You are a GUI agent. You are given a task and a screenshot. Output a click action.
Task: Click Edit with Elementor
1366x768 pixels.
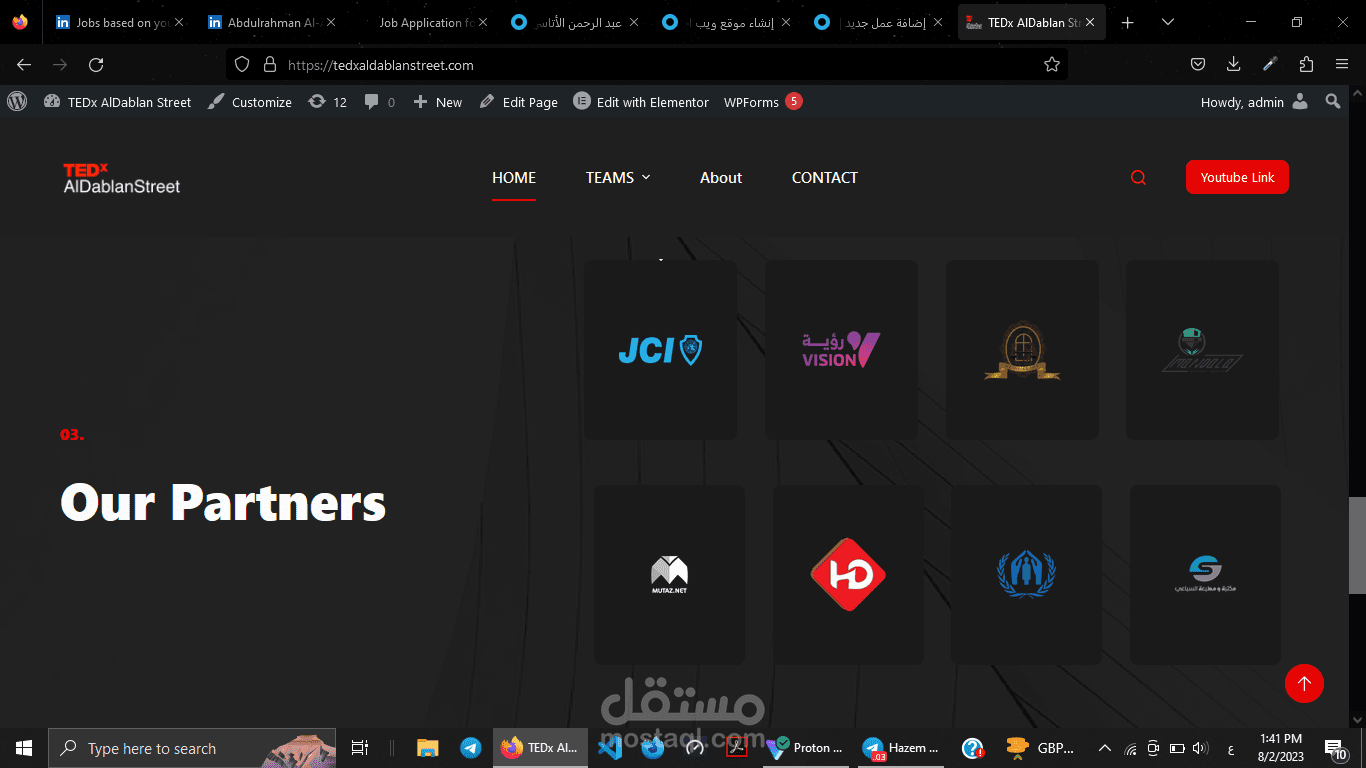[x=641, y=102]
